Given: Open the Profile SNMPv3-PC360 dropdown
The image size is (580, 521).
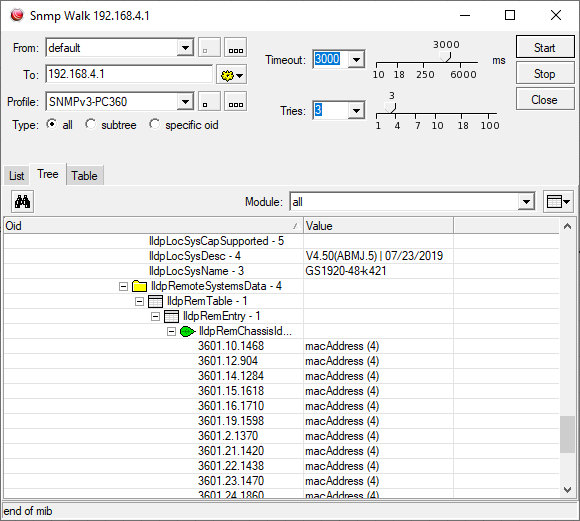Looking at the screenshot, I should [x=185, y=101].
